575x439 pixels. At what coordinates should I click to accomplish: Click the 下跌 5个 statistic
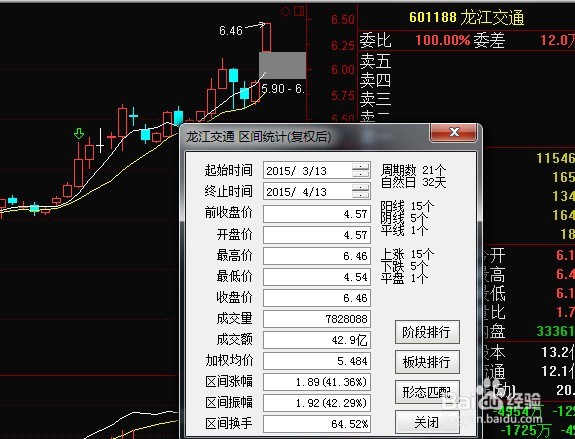pyautogui.click(x=404, y=266)
